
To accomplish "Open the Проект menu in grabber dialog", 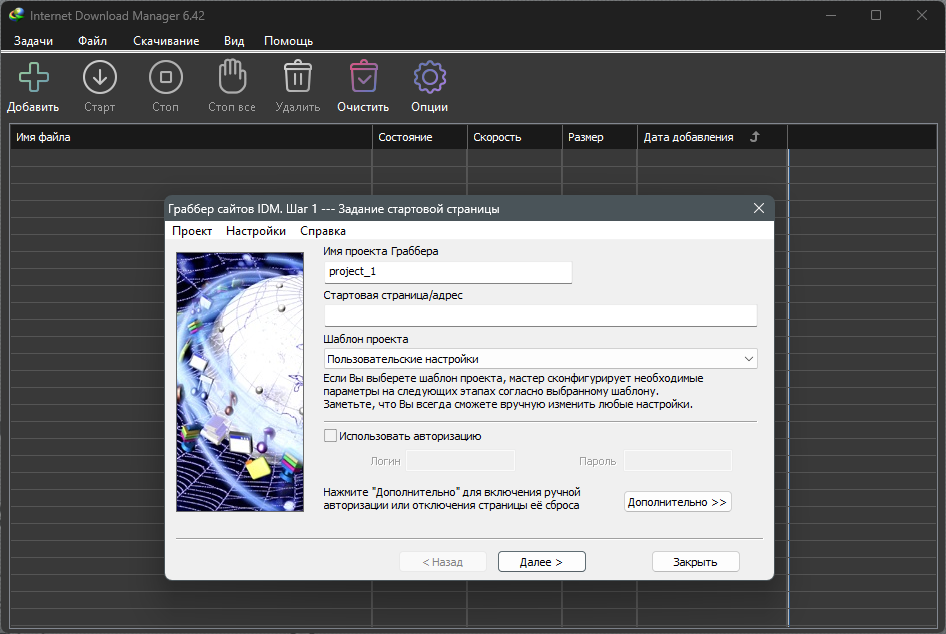I will [x=192, y=231].
